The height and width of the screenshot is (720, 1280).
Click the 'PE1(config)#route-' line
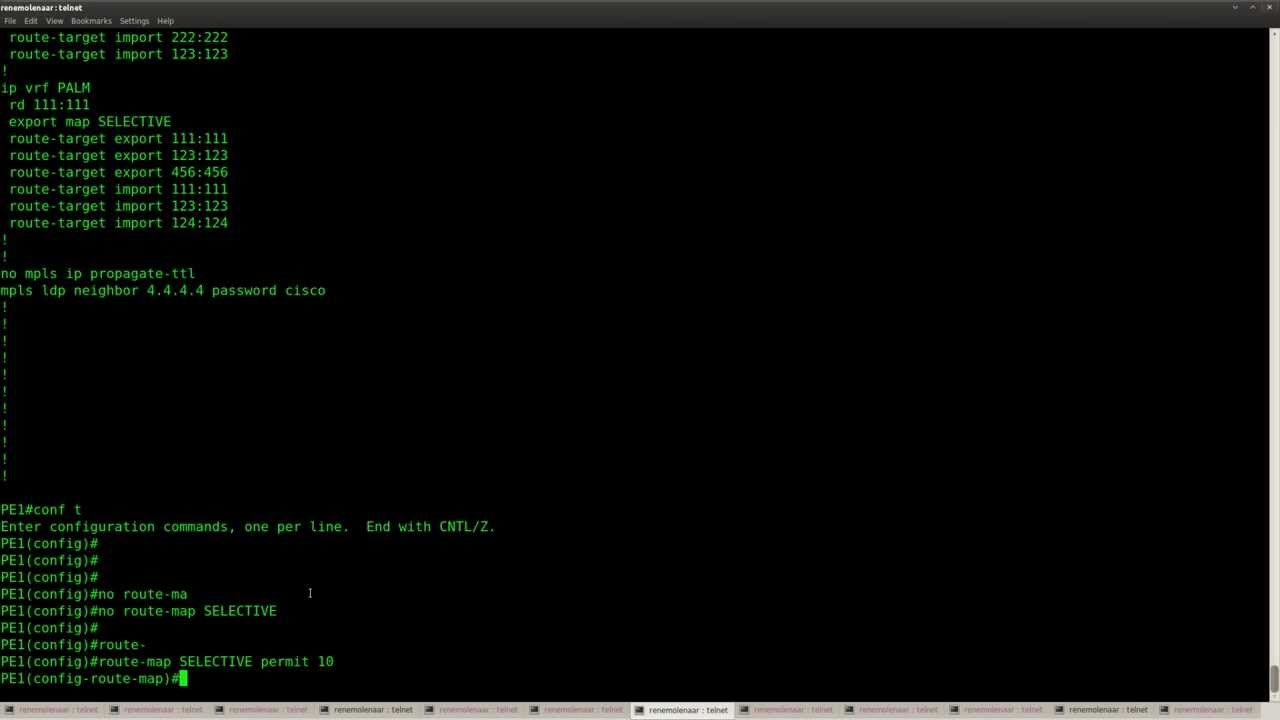coord(73,645)
